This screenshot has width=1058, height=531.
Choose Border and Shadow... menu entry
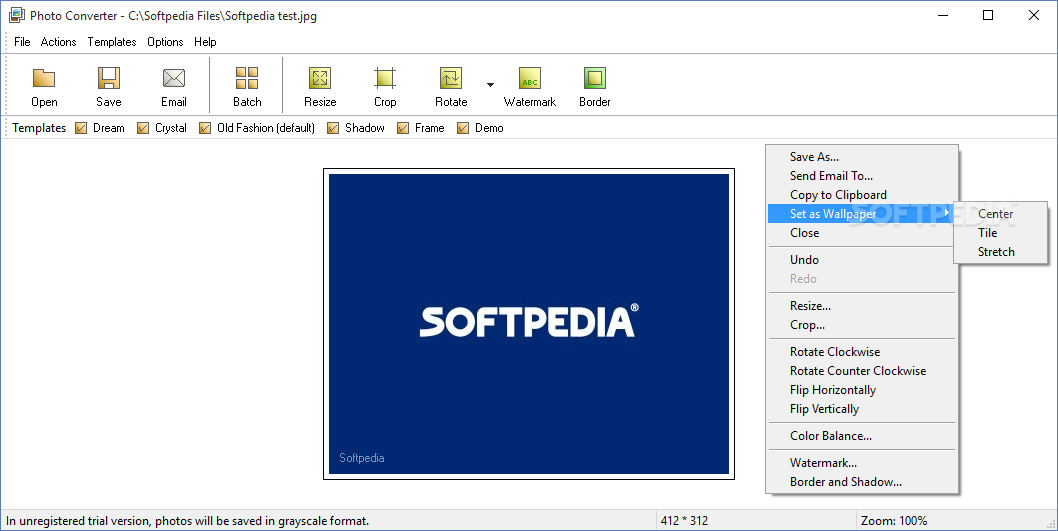[862, 482]
